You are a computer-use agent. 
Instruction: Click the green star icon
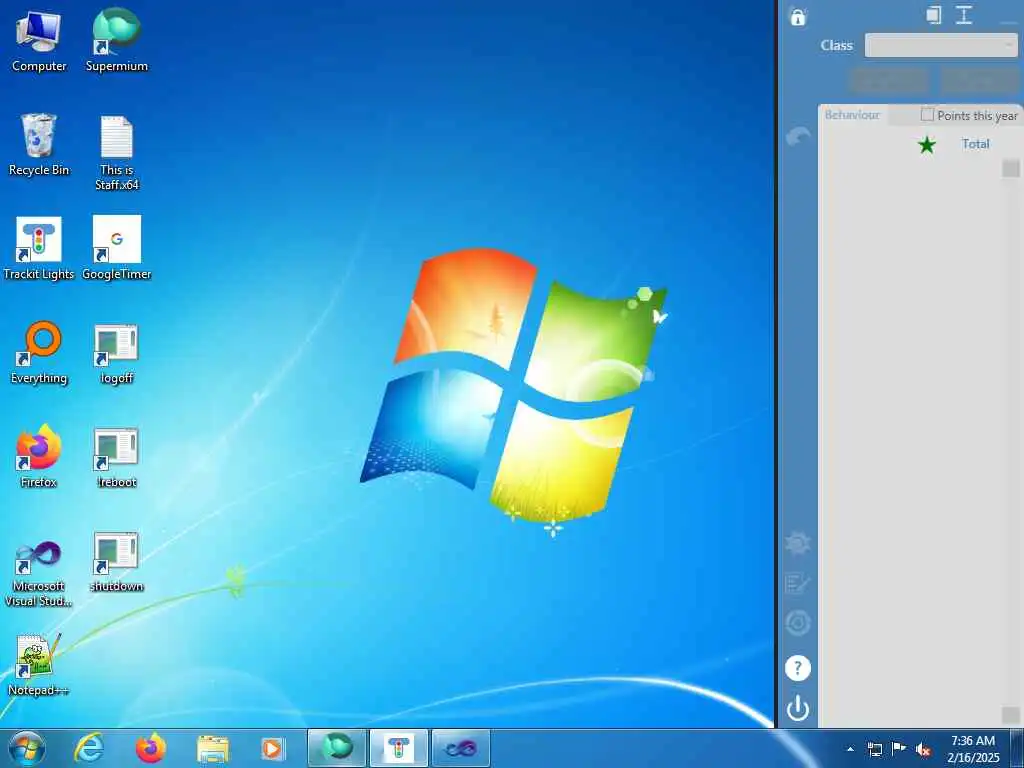point(927,144)
